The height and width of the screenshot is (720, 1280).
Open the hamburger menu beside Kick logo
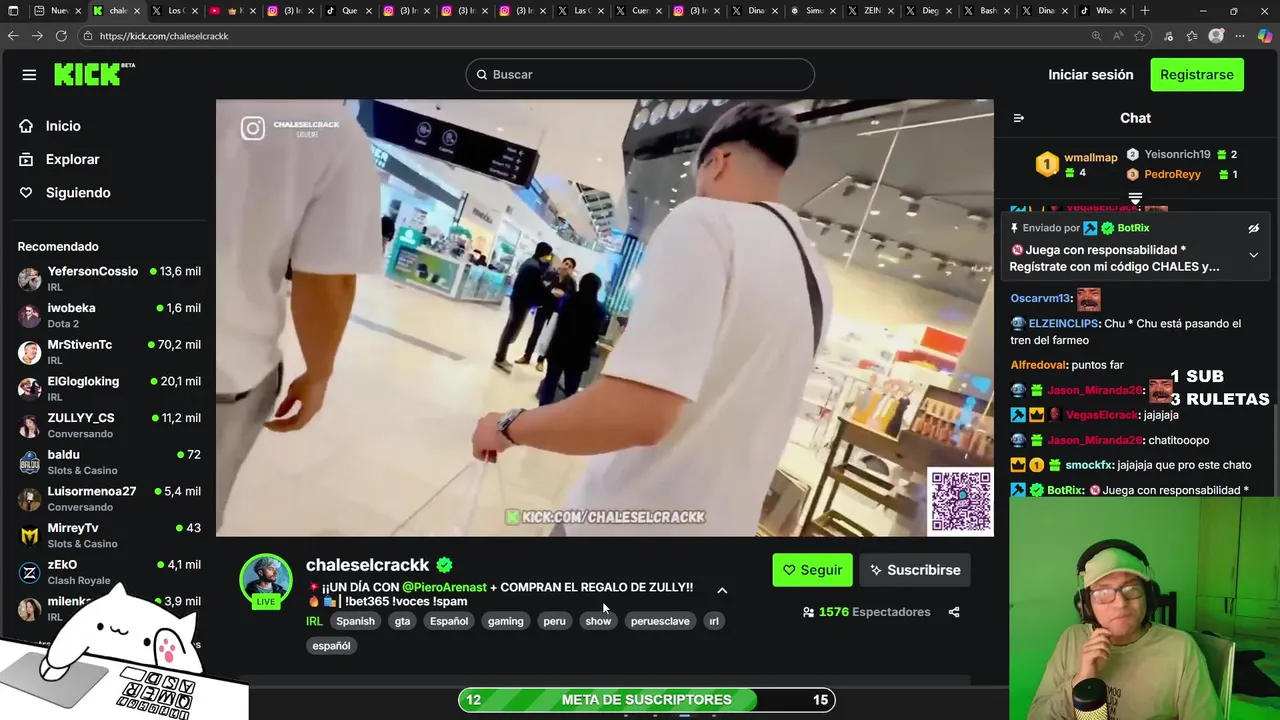(x=29, y=75)
